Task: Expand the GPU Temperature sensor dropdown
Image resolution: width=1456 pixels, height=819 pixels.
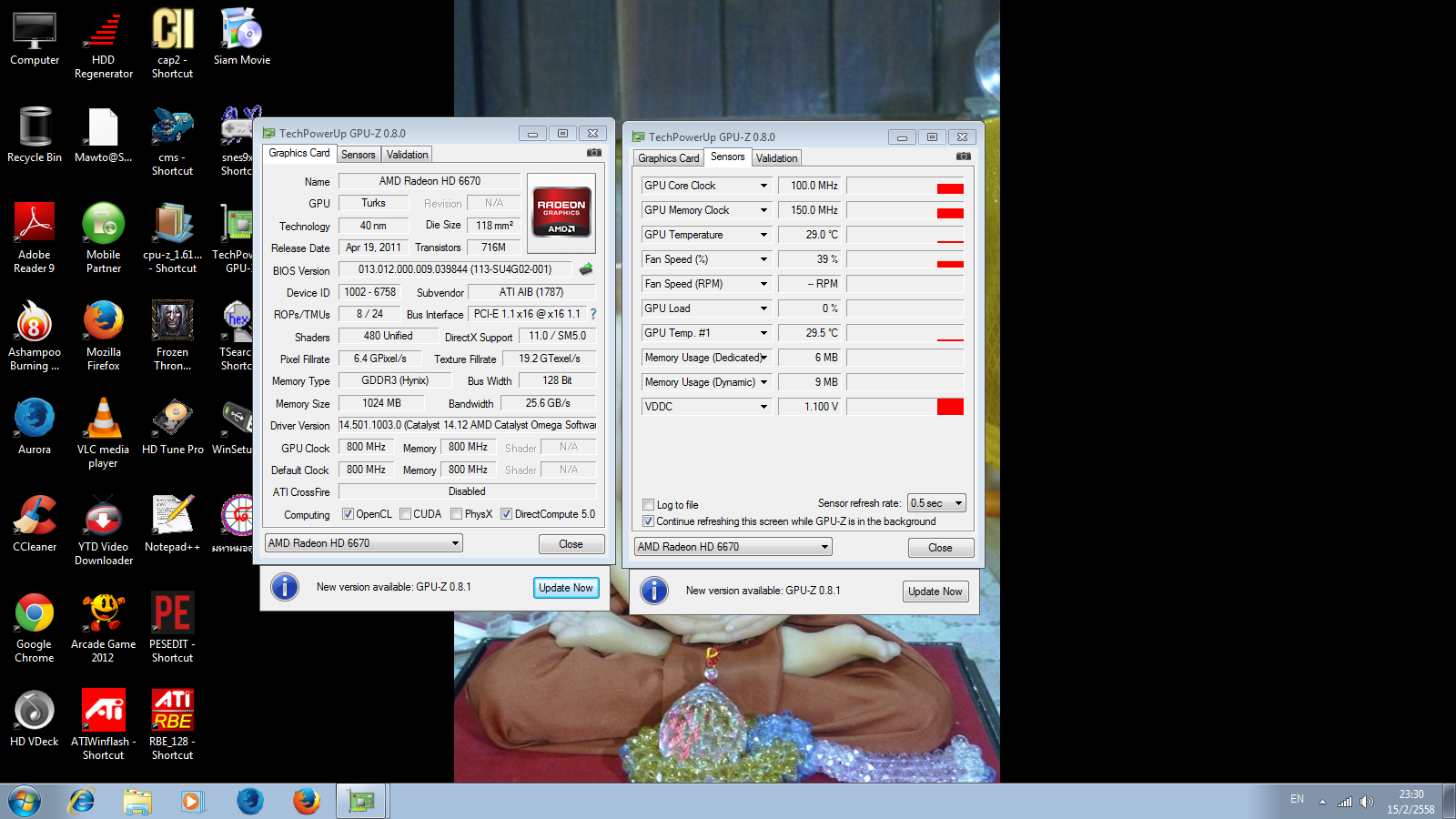Action: [763, 235]
